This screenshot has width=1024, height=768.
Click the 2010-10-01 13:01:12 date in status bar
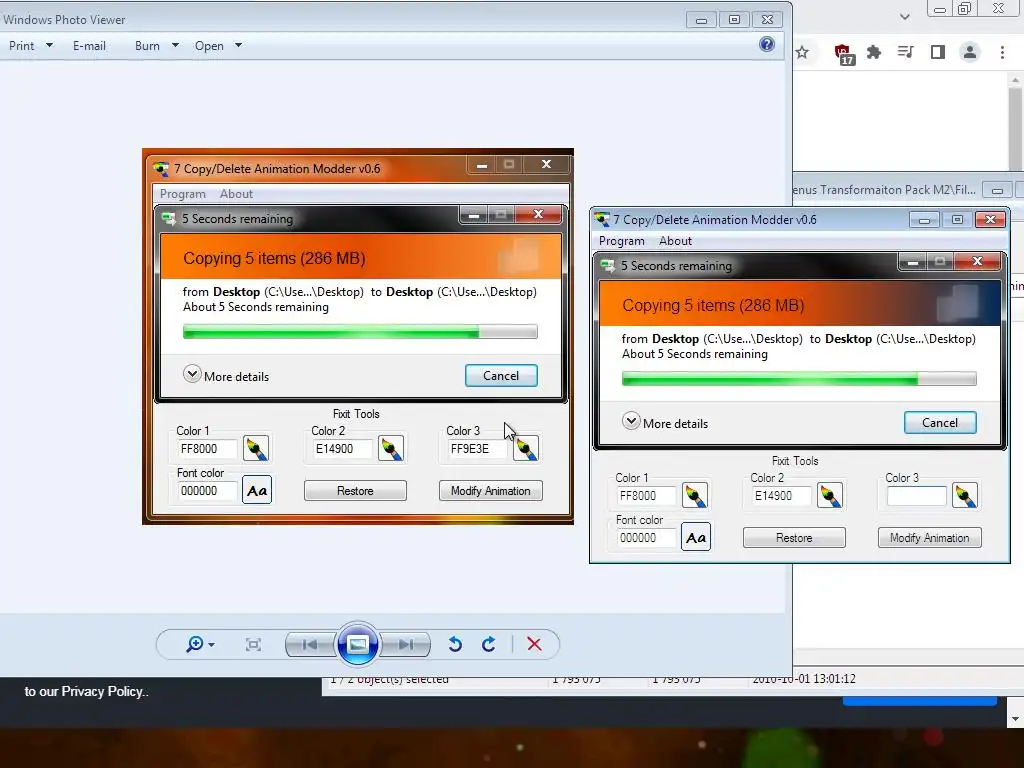click(x=804, y=679)
